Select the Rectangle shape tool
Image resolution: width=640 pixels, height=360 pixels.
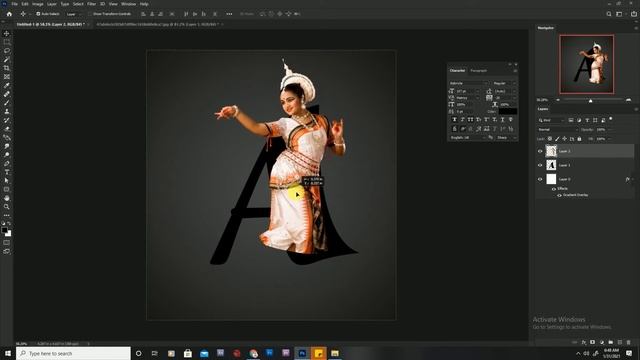click(x=7, y=189)
